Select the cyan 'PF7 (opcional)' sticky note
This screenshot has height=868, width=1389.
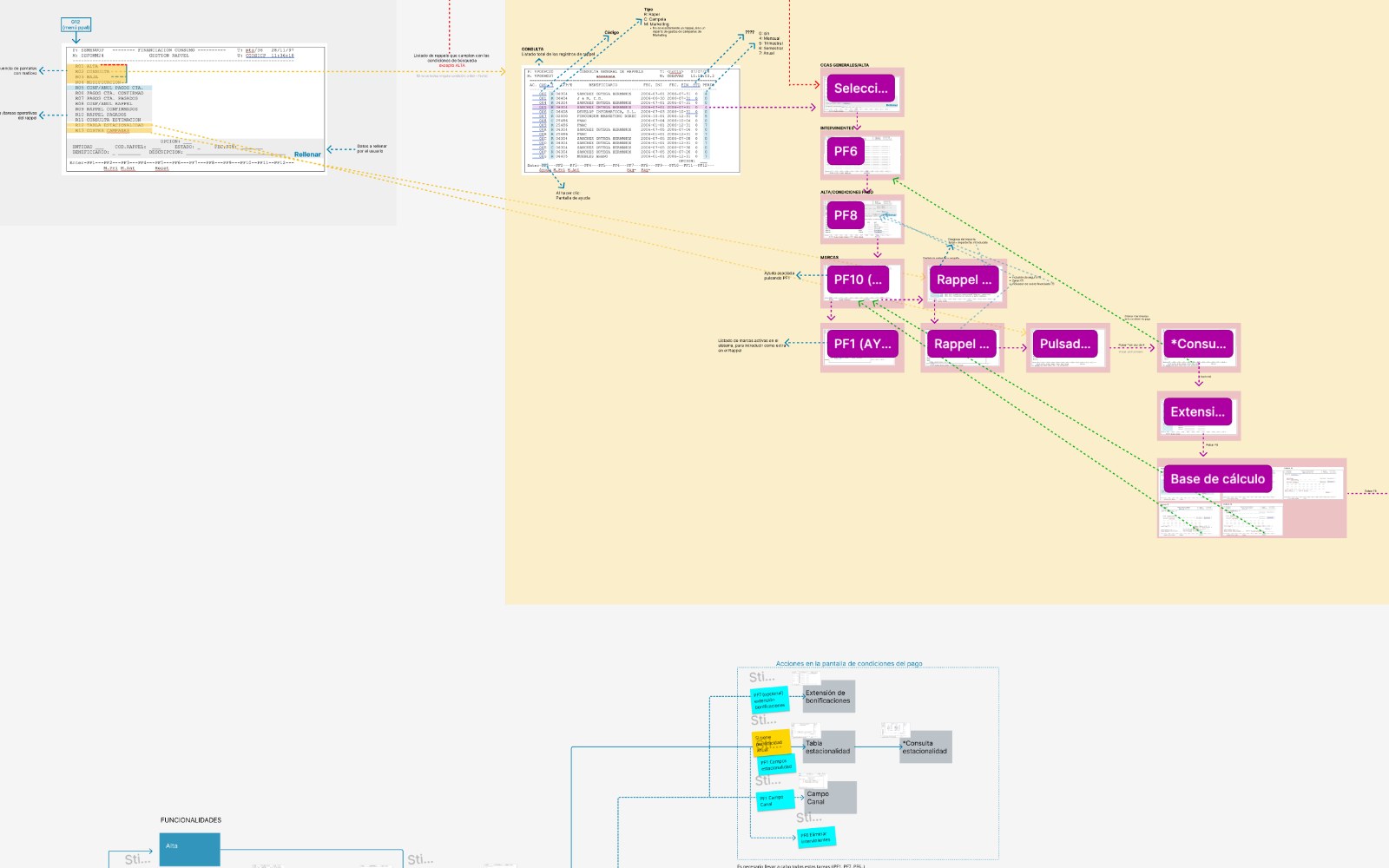pos(769,700)
